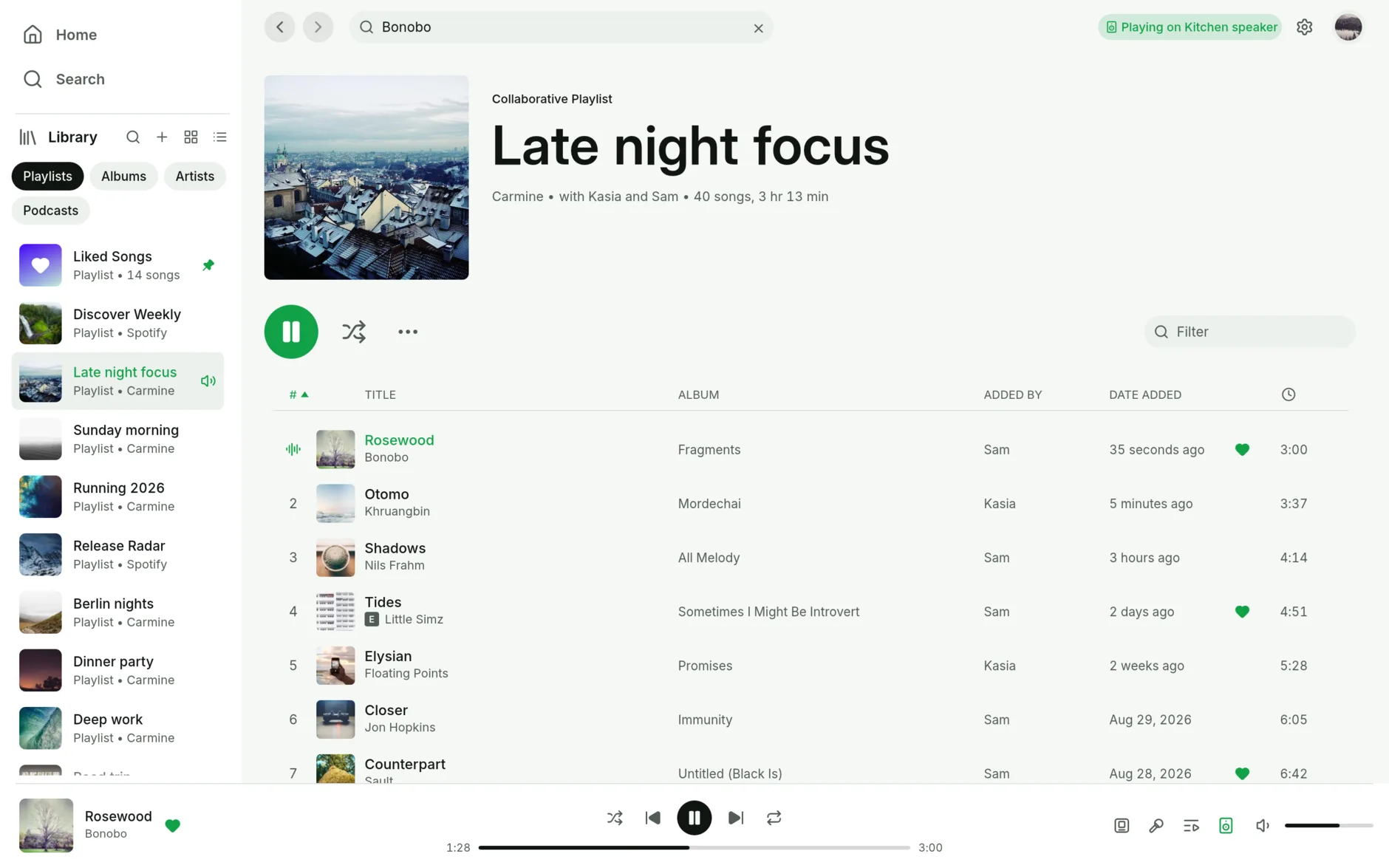
Task: Click Playing on Kitchen speaker button
Action: tap(1190, 27)
